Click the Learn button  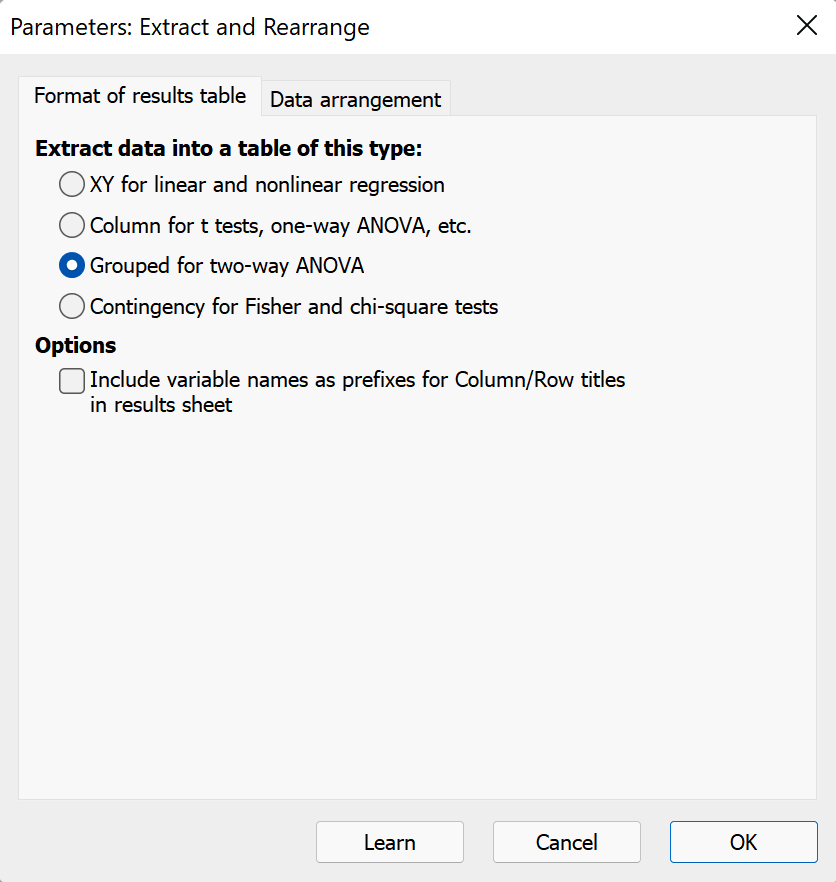coord(389,842)
